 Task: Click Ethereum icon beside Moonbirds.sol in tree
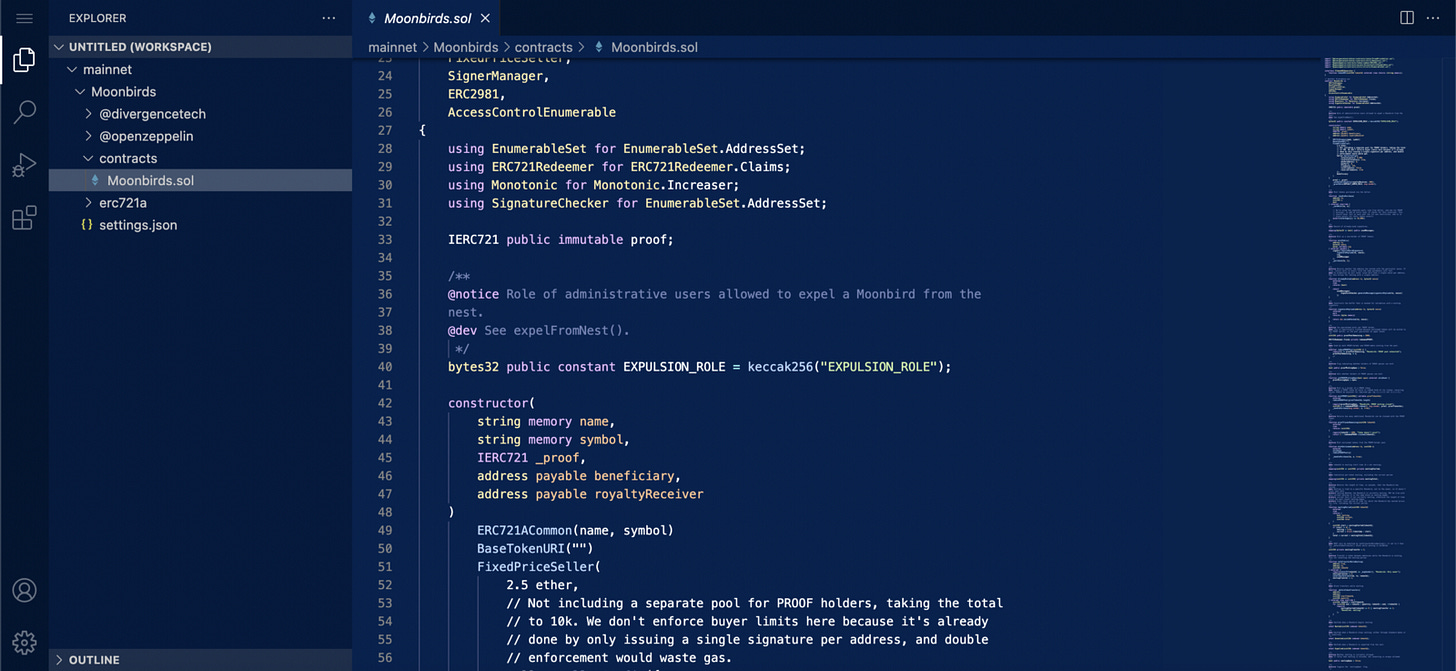[95, 181]
